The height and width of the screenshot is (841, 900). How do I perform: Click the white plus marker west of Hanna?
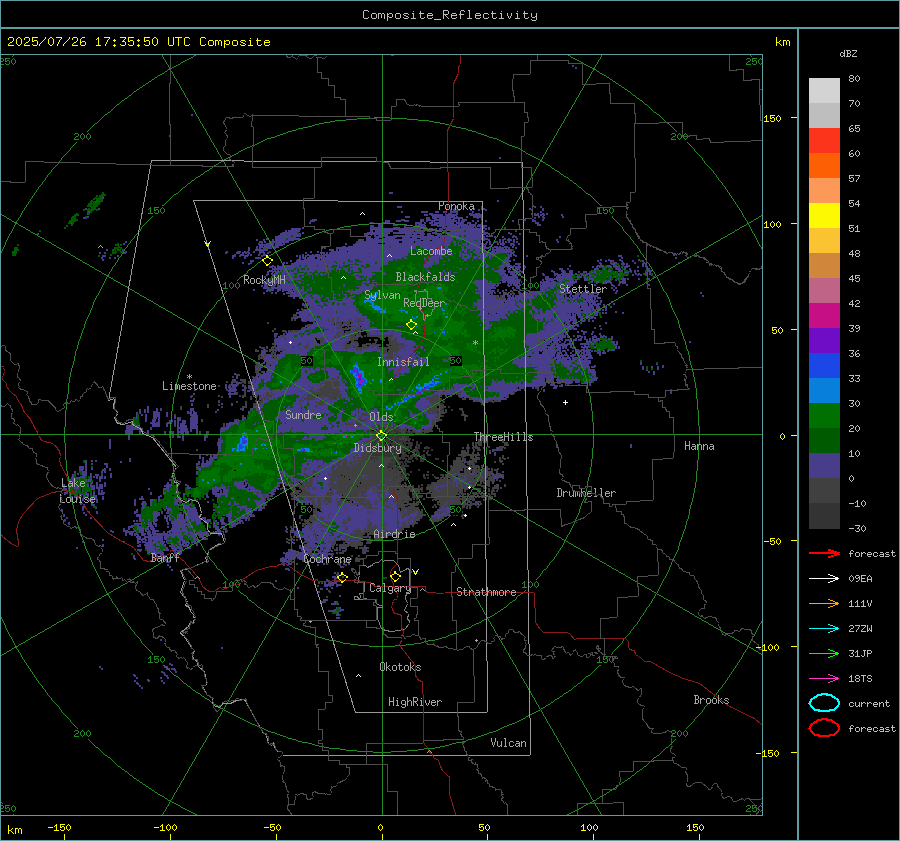coord(565,402)
